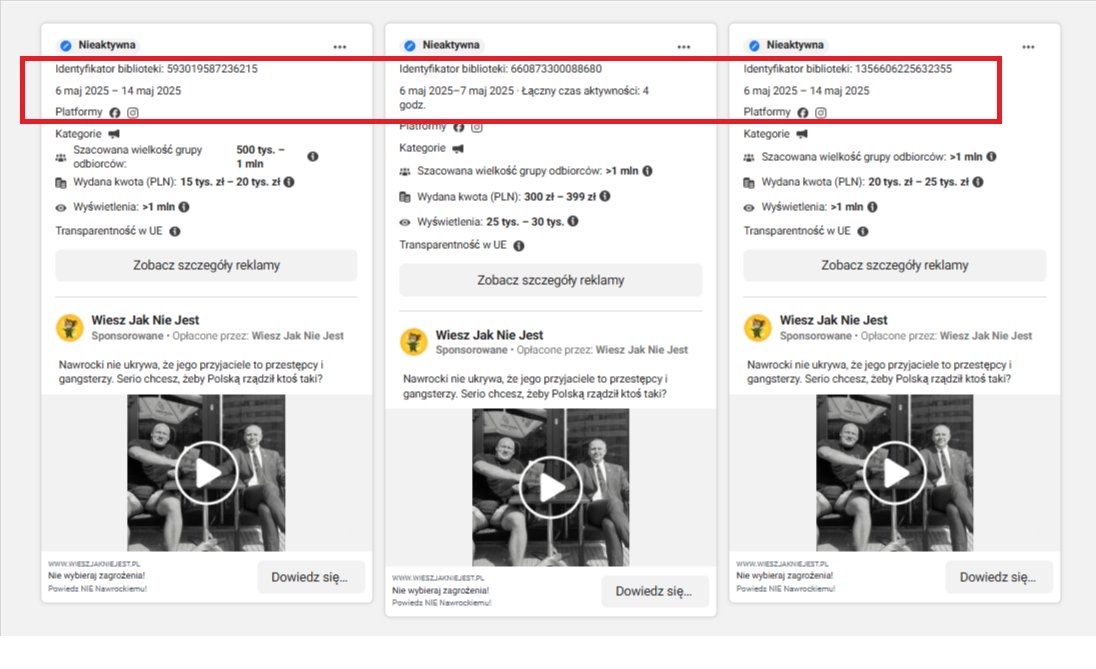Select text 'Identyfikator biblioteki: 1356606225632355'
1096x669 pixels.
848,69
